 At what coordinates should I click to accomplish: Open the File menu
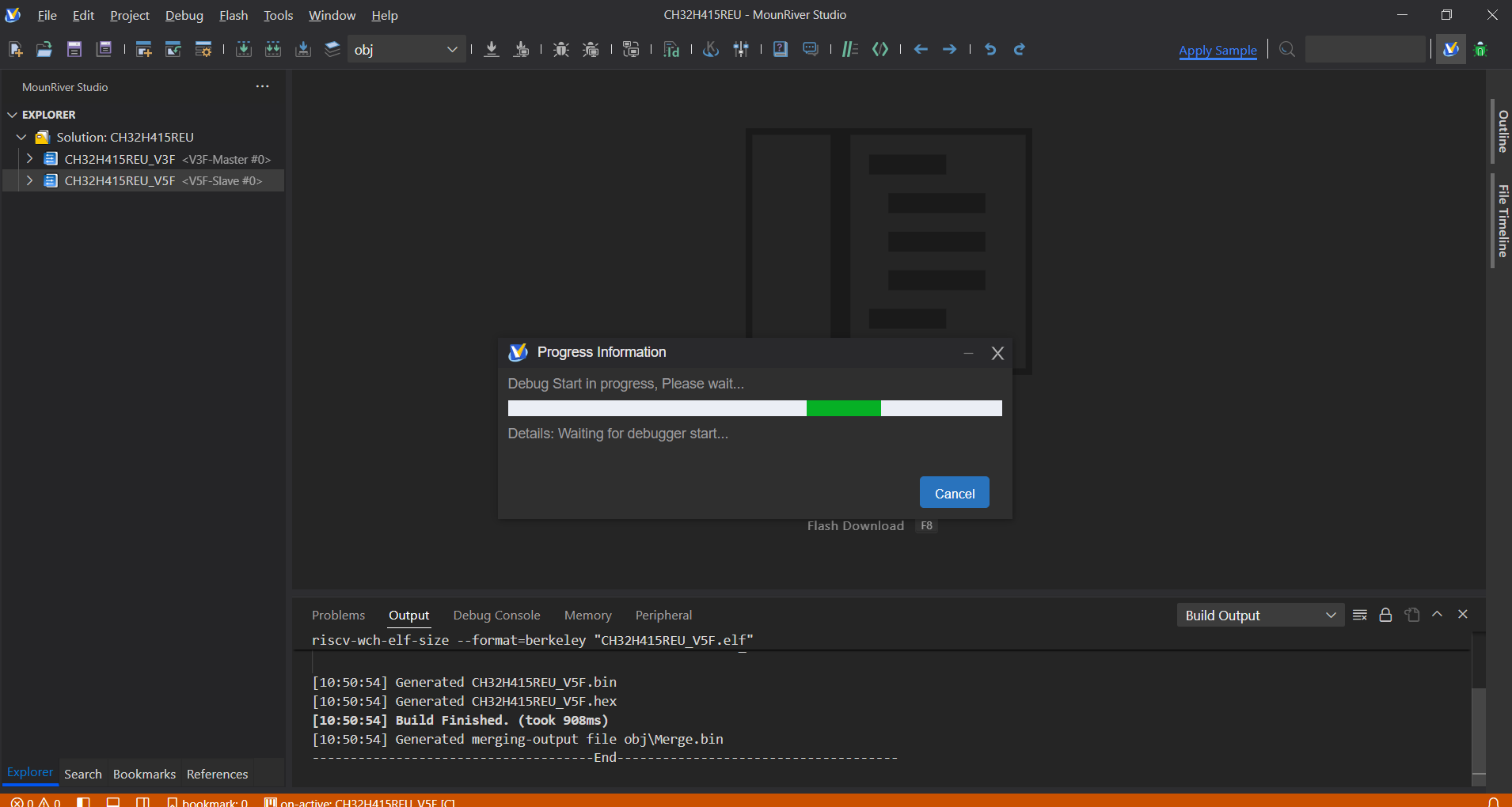pyautogui.click(x=47, y=15)
